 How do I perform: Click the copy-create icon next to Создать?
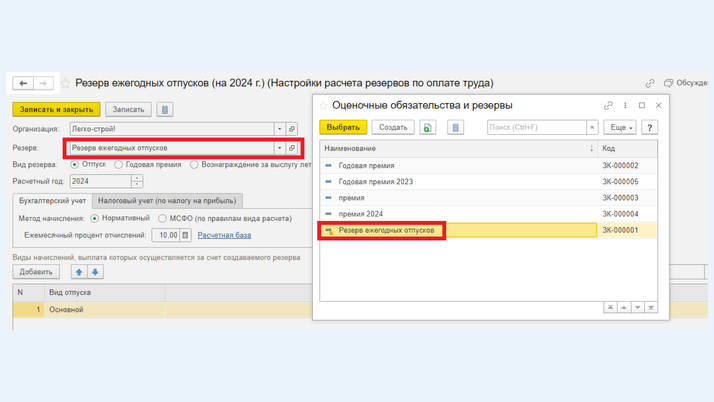pos(428,128)
